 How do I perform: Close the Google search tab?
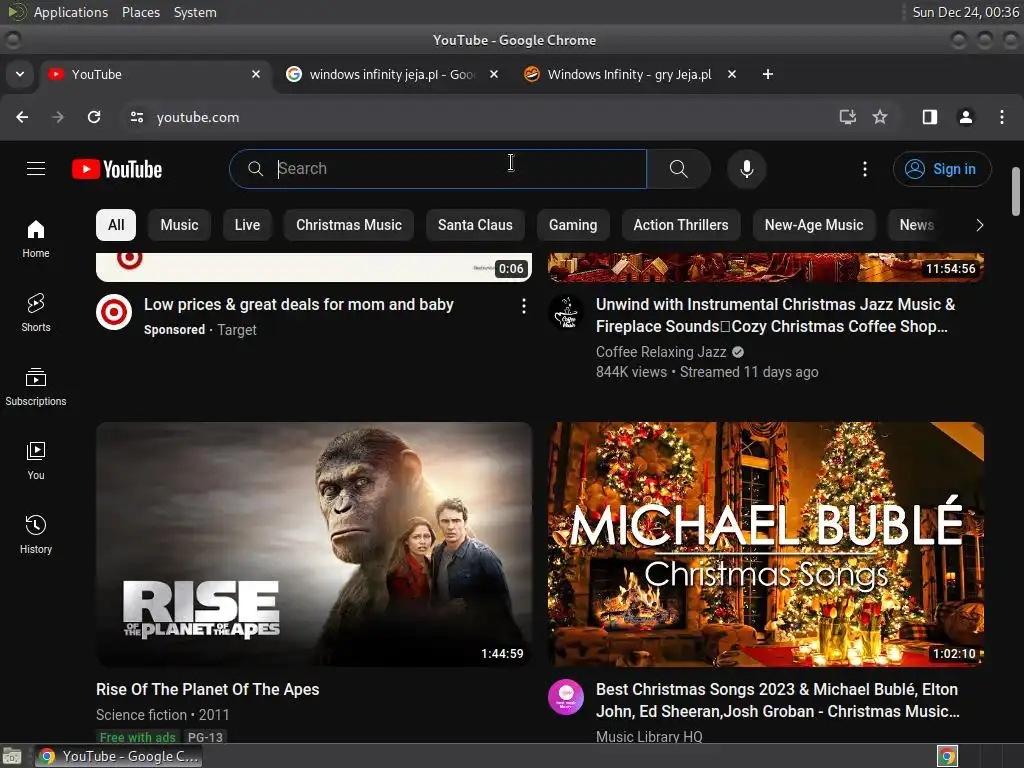[494, 74]
